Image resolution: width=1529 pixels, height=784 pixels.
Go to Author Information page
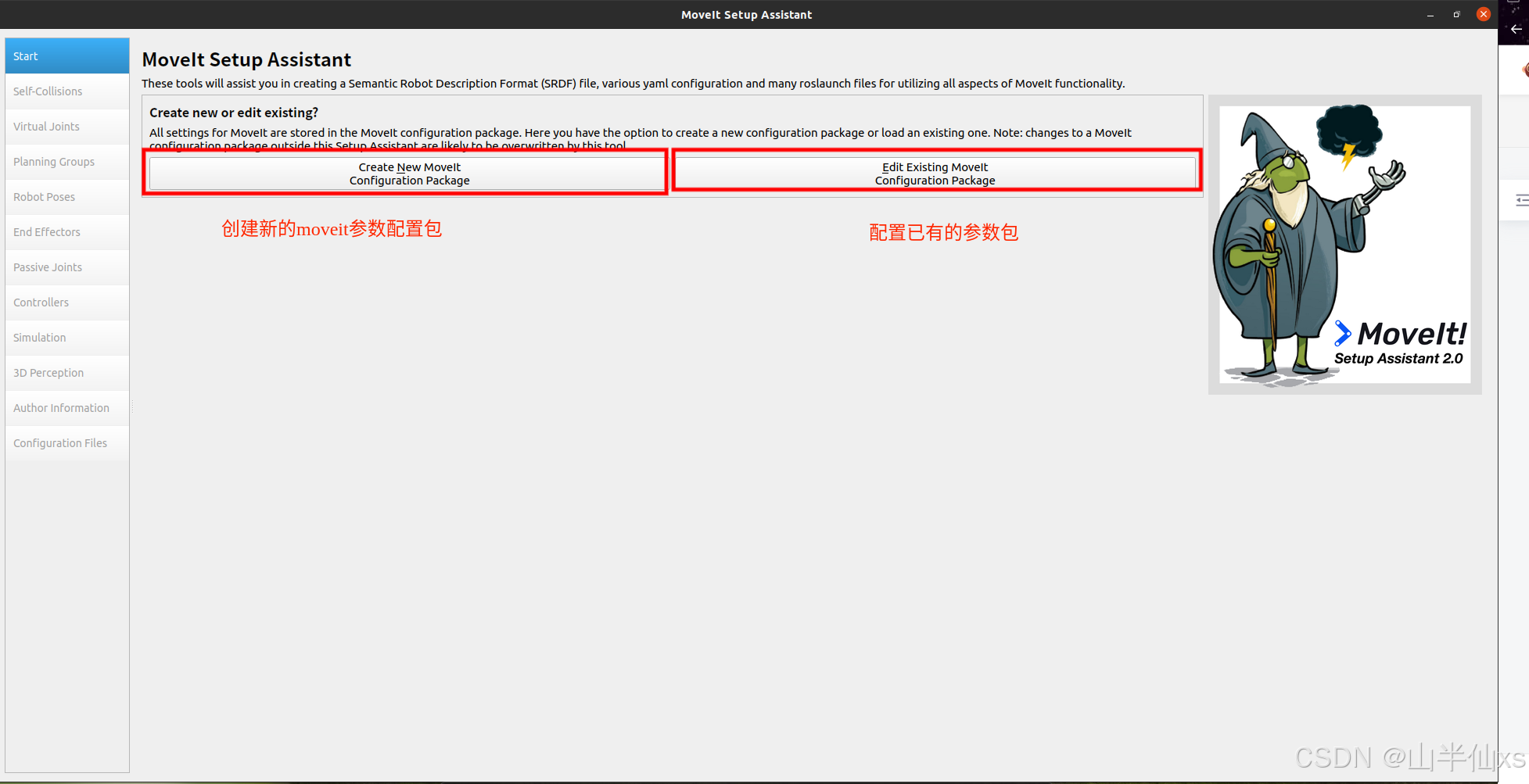[67, 408]
